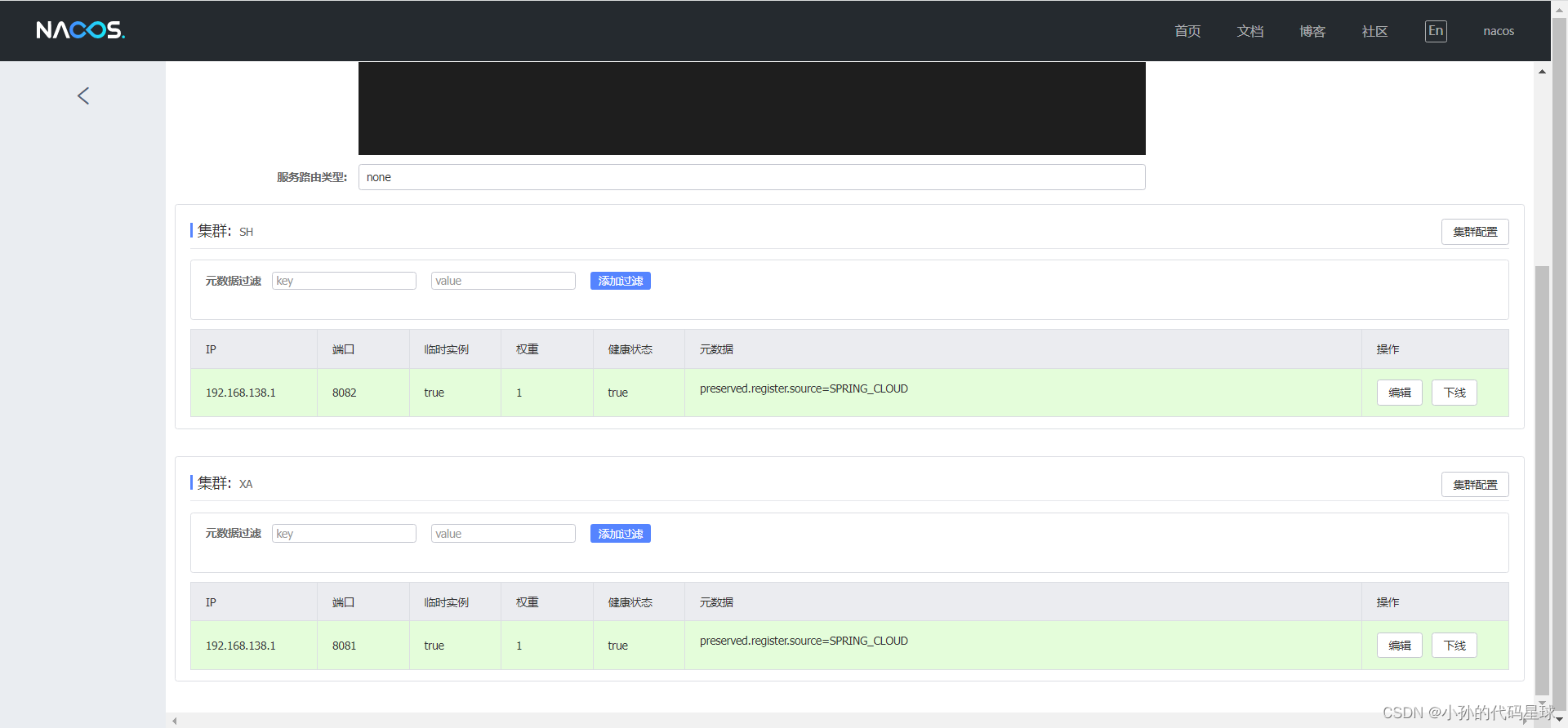Open the nacos user menu
Image resolution: width=1568 pixels, height=728 pixels.
point(1499,31)
